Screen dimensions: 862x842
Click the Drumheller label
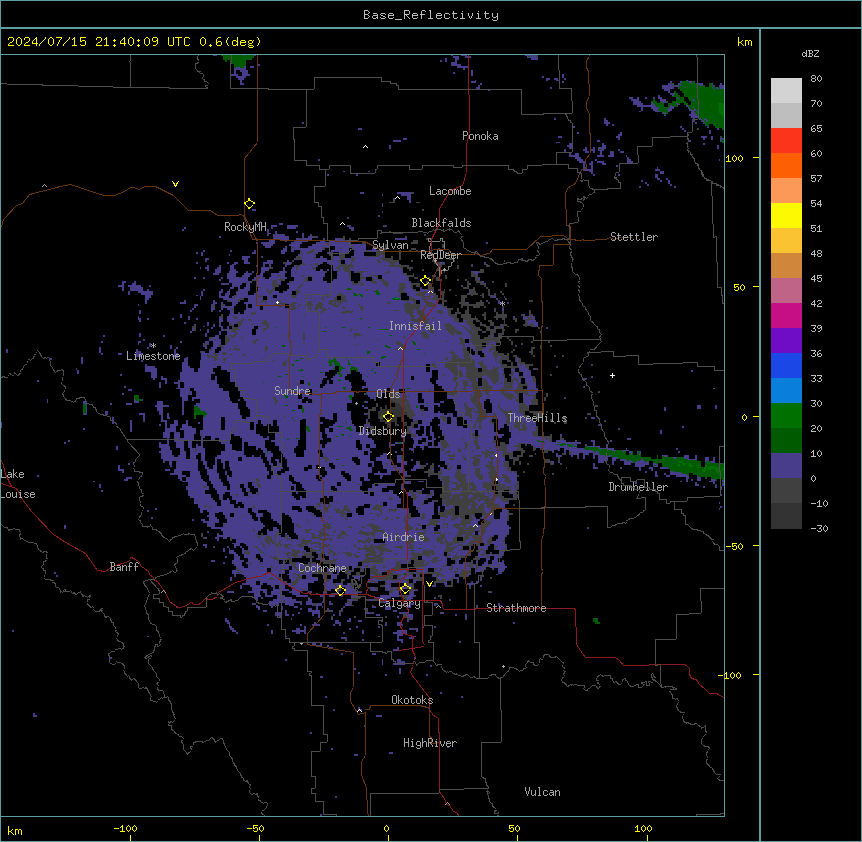click(638, 487)
